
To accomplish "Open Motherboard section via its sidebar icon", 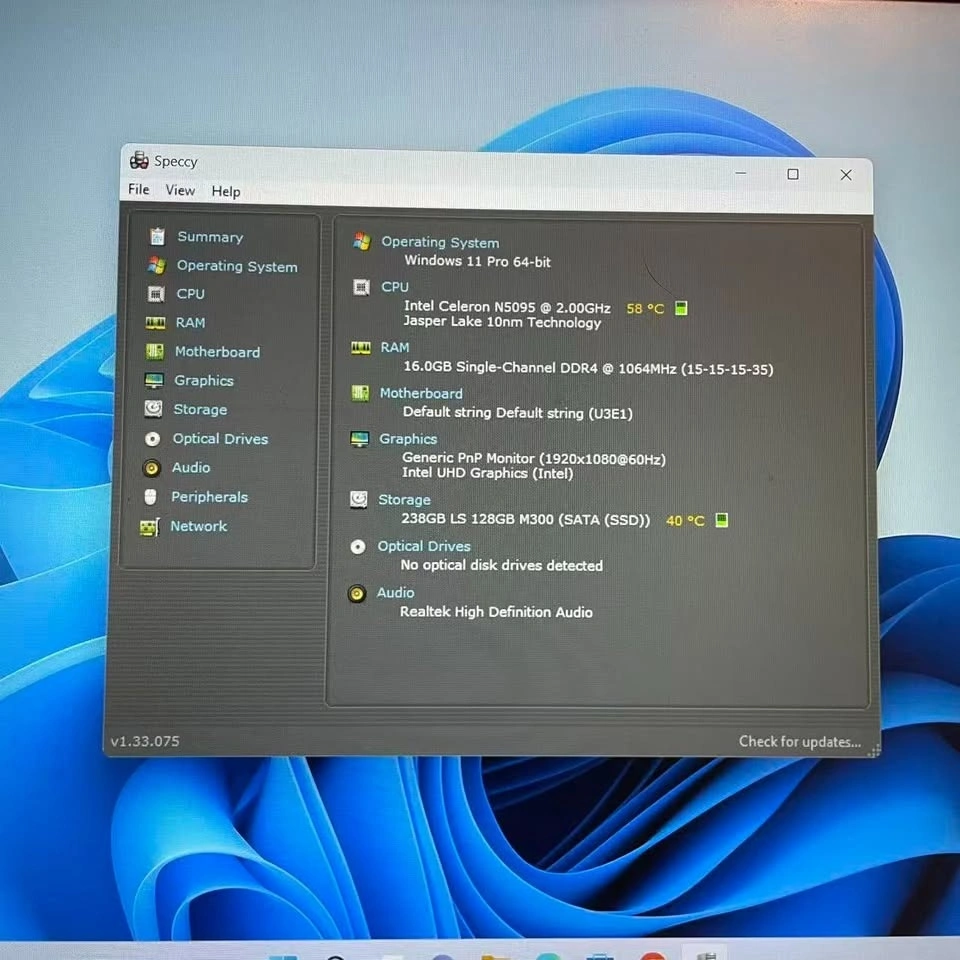I will (154, 352).
